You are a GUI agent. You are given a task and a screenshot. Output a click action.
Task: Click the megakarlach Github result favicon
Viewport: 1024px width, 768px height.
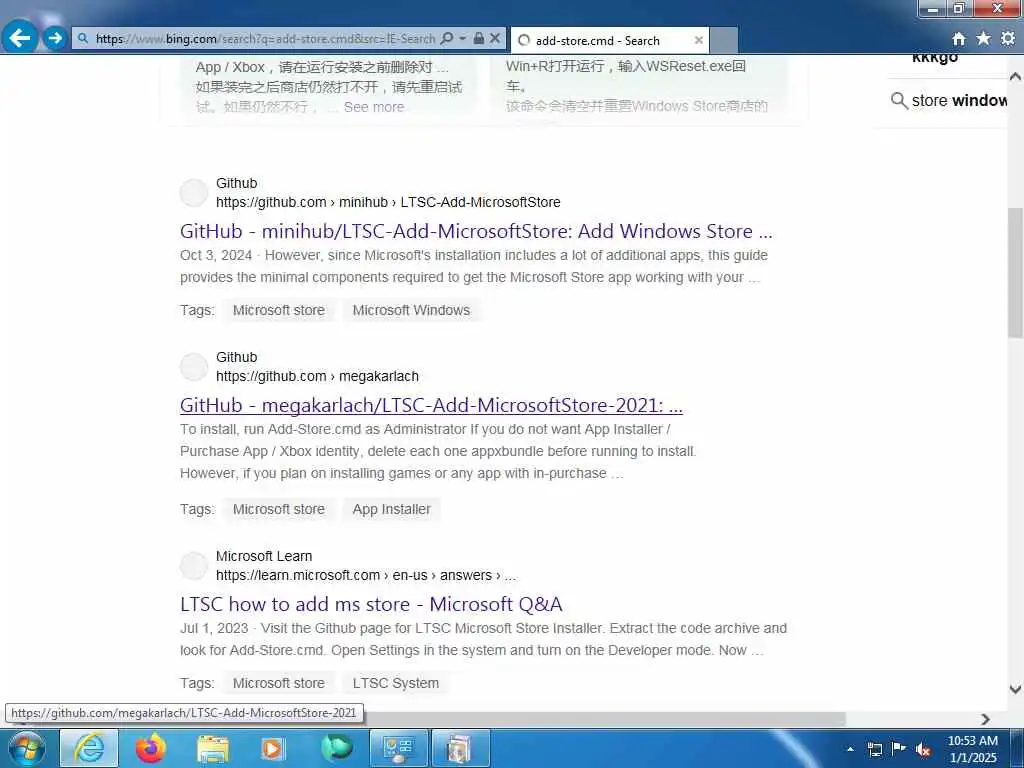[194, 367]
